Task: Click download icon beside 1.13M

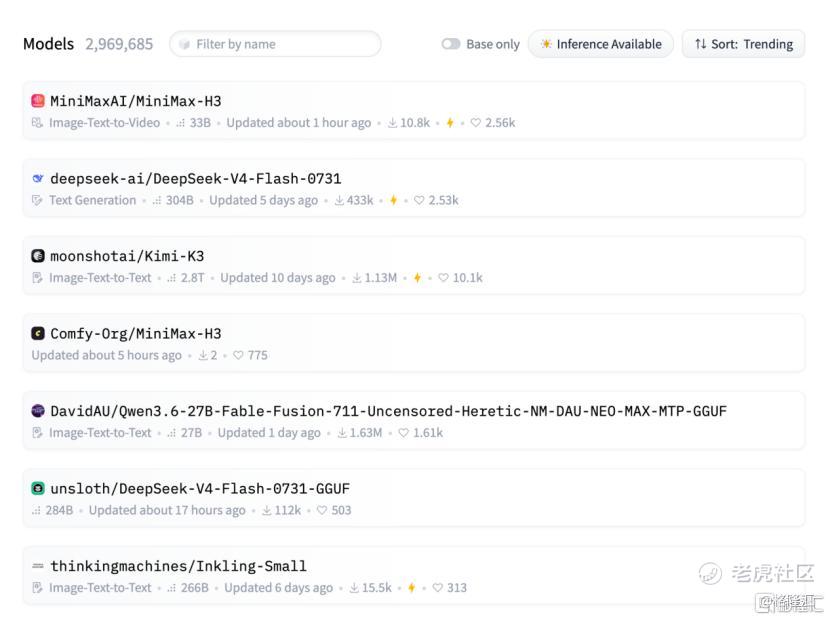Action: (357, 278)
